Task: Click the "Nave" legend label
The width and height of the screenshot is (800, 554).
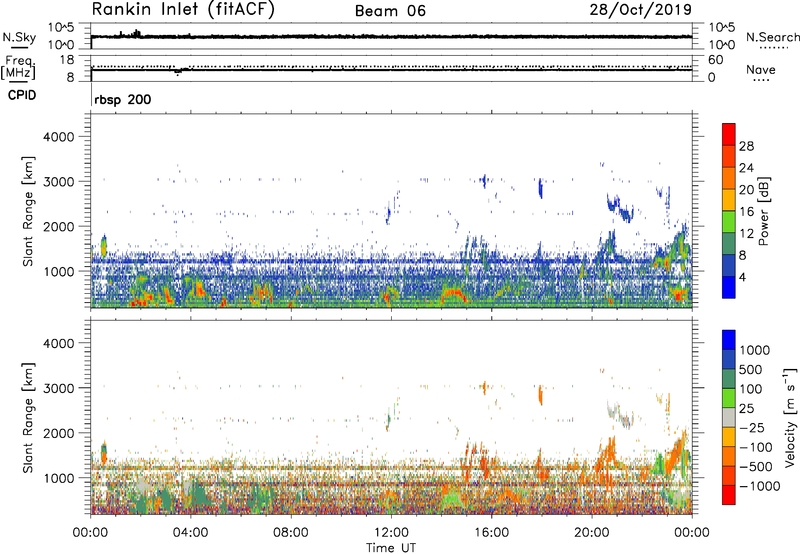Action: click(761, 70)
